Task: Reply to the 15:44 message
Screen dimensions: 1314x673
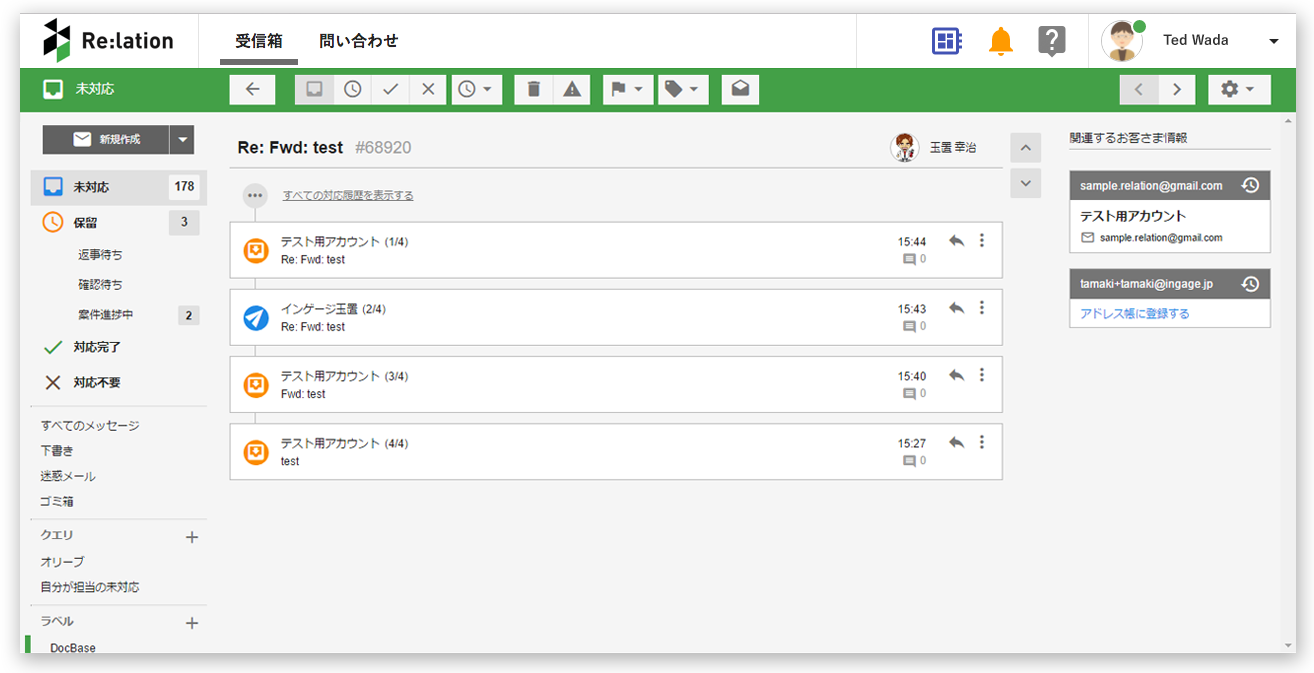Action: pyautogui.click(x=956, y=241)
